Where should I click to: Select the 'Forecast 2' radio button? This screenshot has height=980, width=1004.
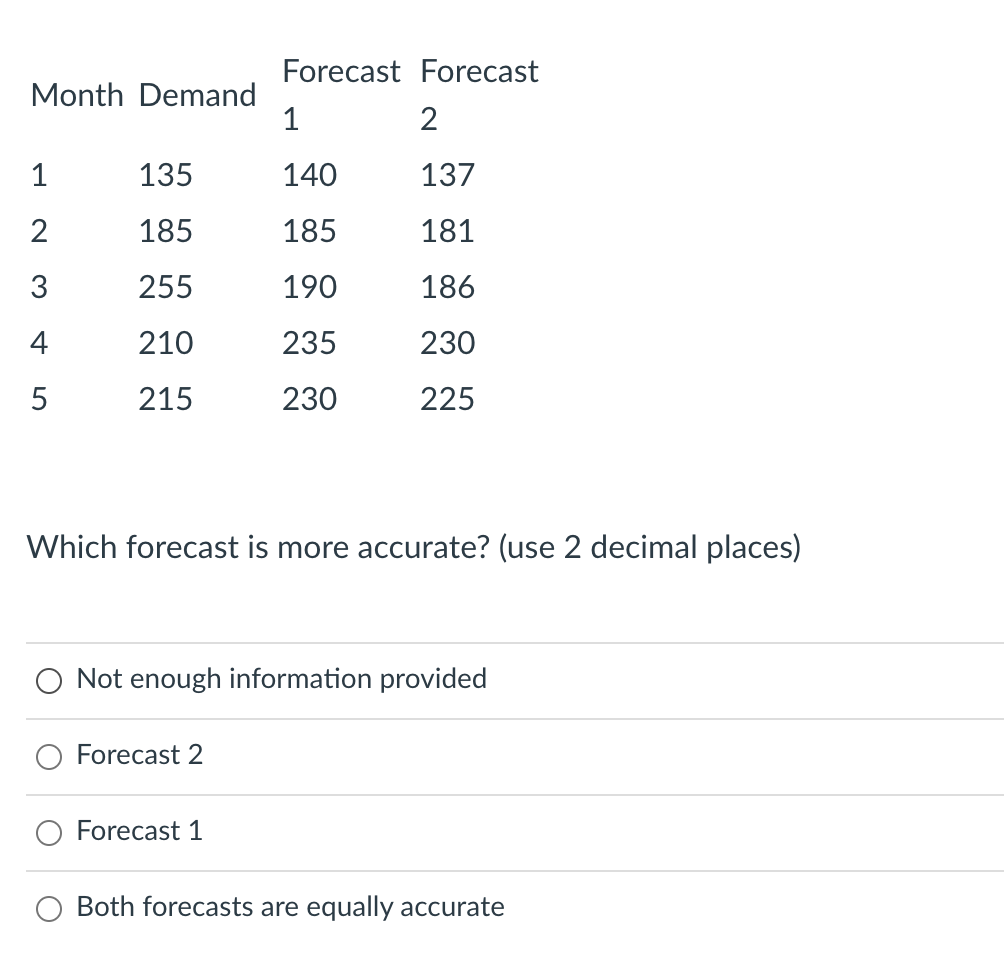tap(49, 756)
